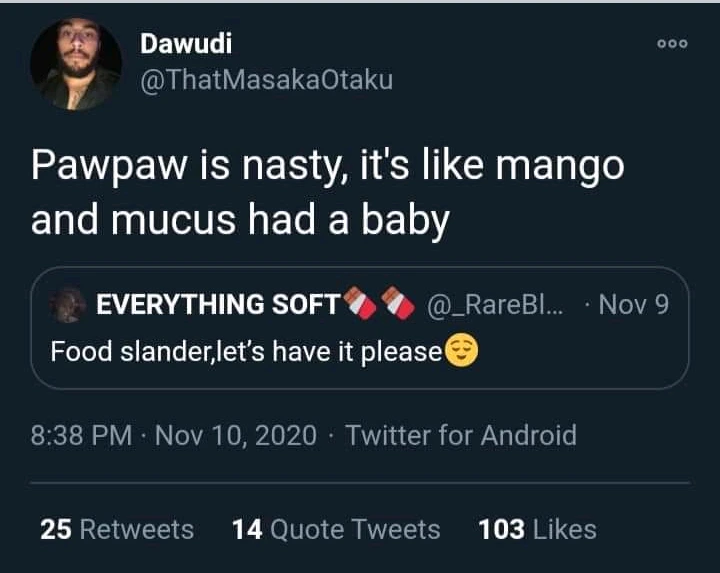Open Dawudi's profile picture

click(76, 63)
